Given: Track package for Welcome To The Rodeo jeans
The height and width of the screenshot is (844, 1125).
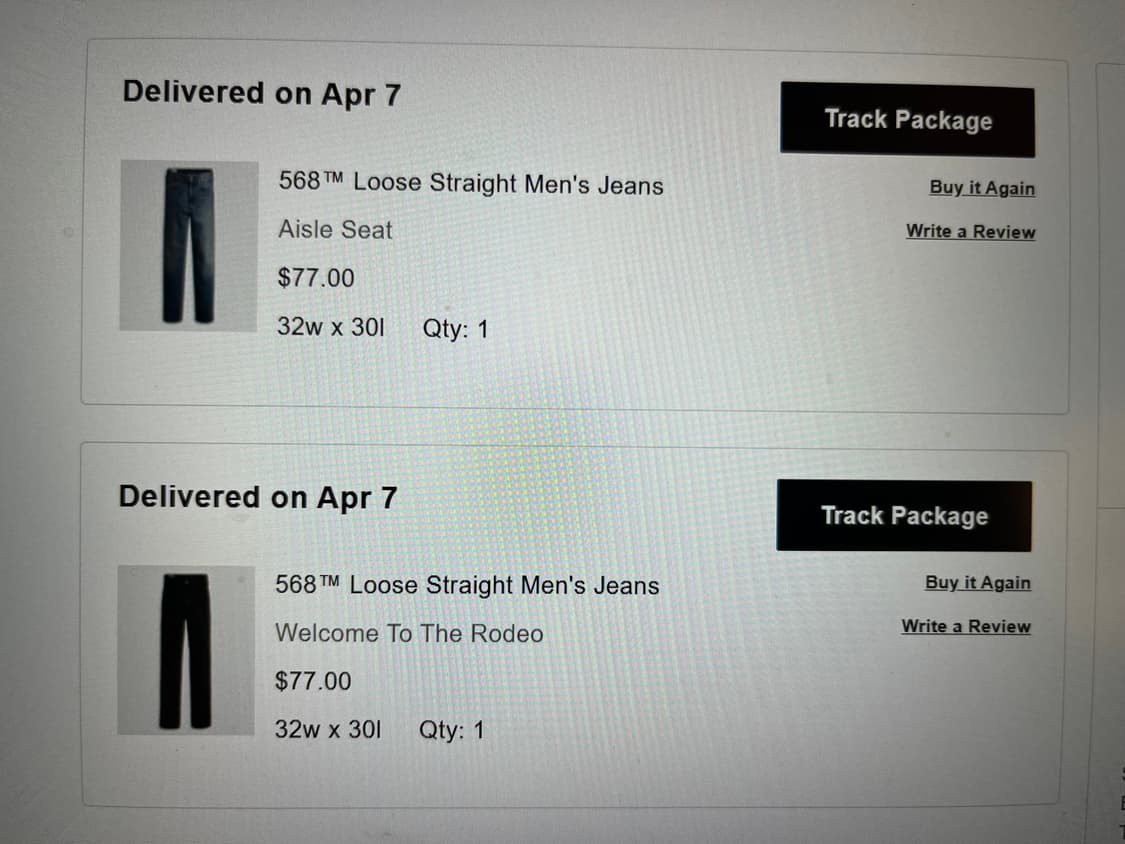Looking at the screenshot, I should (x=904, y=516).
